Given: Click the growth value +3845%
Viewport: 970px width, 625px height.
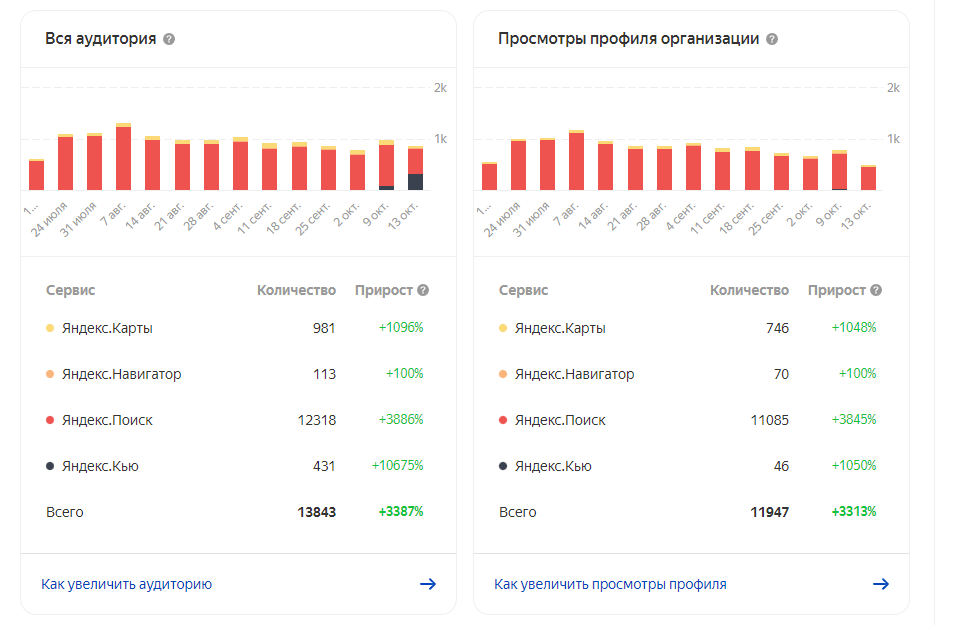Looking at the screenshot, I should pyautogui.click(x=854, y=420).
